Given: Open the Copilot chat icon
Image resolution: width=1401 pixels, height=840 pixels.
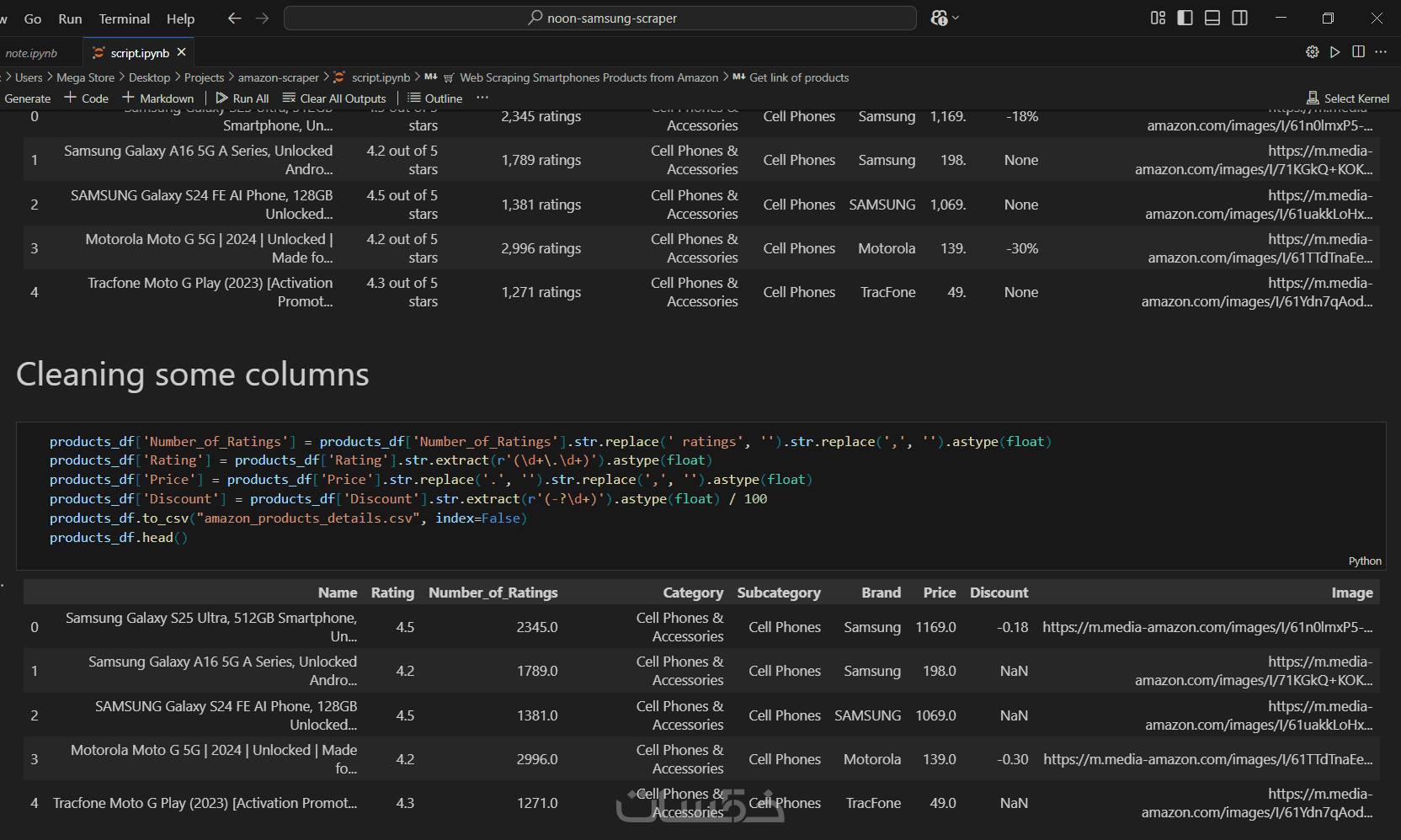Looking at the screenshot, I should [x=939, y=18].
